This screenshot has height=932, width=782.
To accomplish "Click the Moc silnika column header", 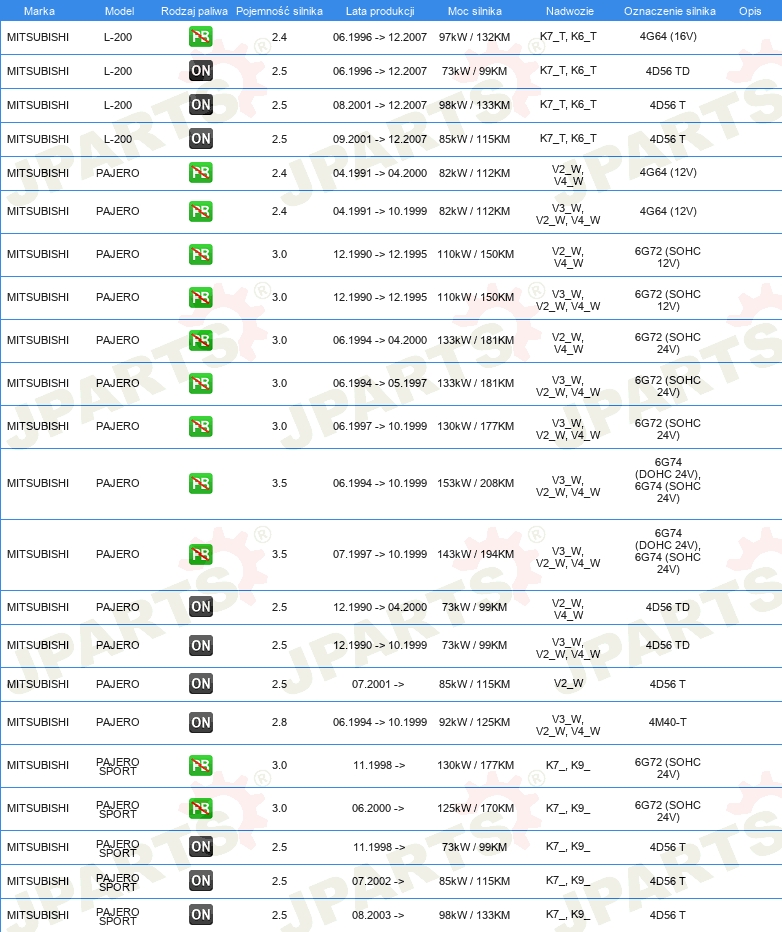I will point(475,11).
